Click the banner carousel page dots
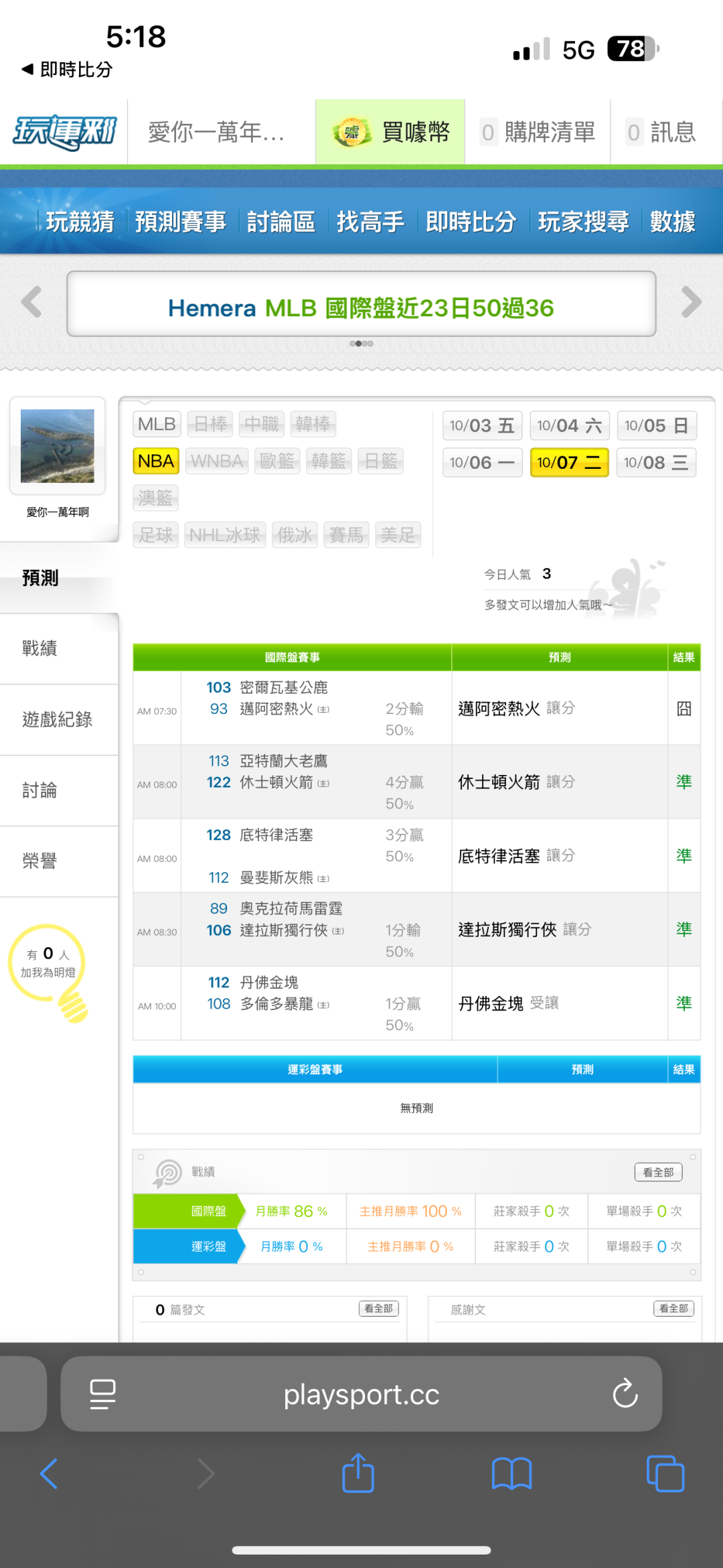This screenshot has width=723, height=1568. [361, 344]
